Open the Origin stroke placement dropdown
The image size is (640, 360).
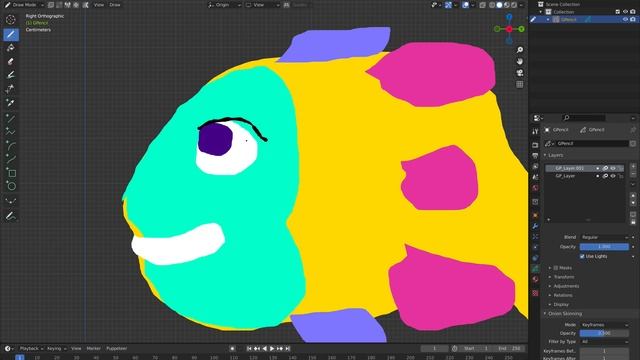224,5
